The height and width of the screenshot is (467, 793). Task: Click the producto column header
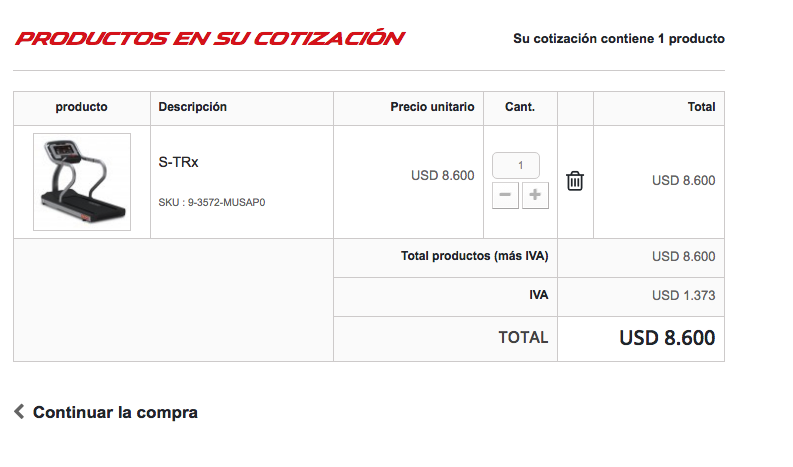click(x=81, y=107)
